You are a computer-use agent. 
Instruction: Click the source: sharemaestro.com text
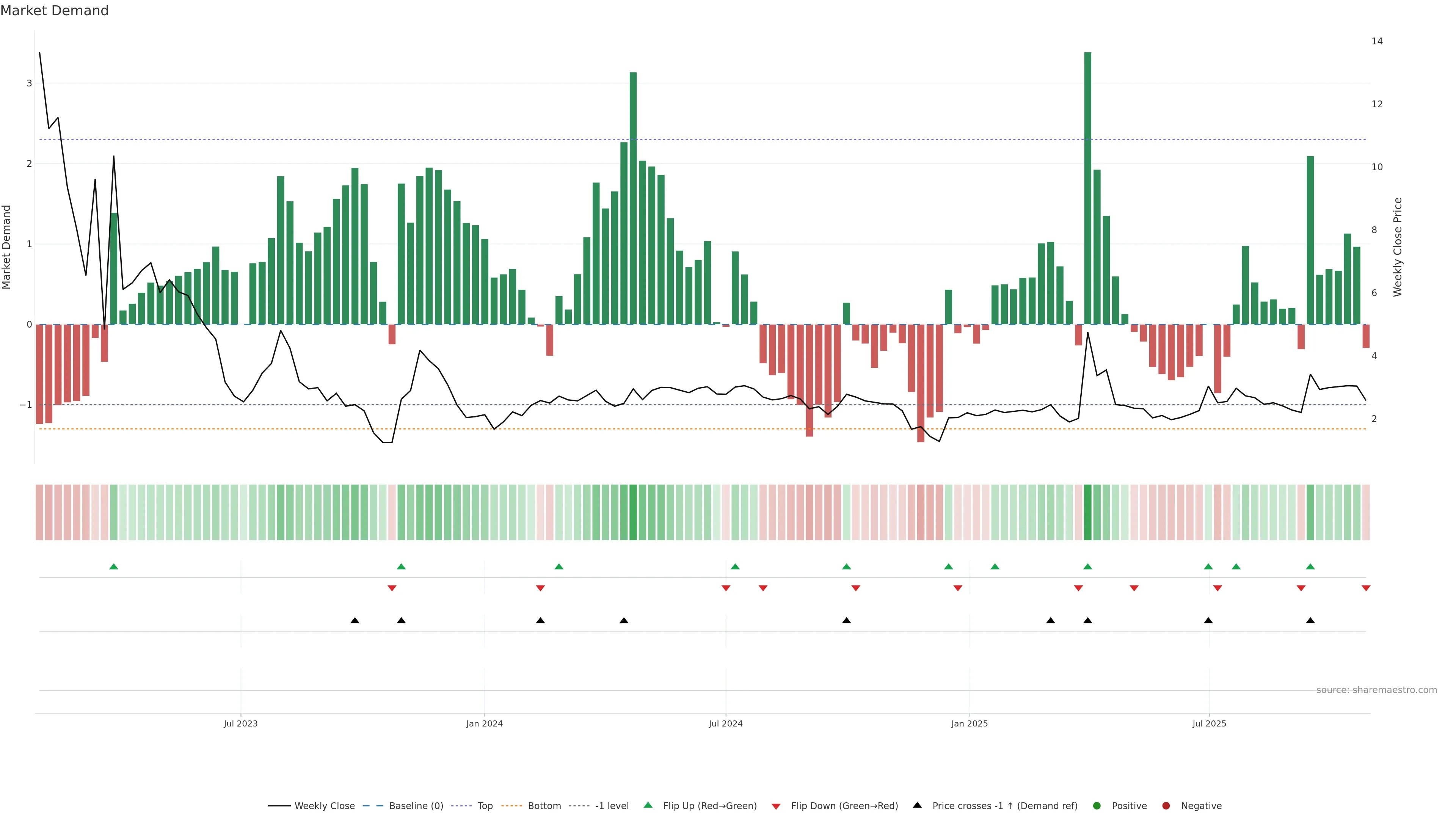point(1376,690)
